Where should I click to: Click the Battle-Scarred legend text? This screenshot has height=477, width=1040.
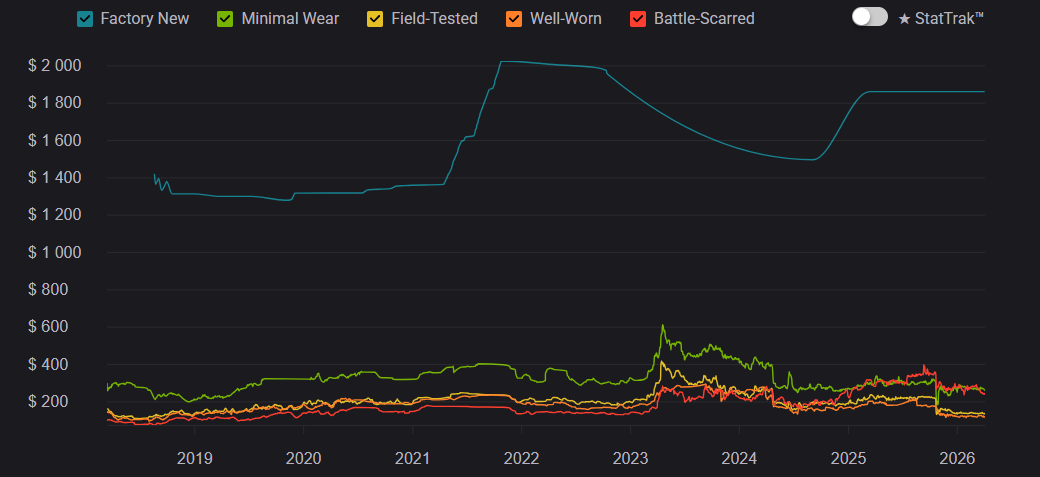[704, 19]
